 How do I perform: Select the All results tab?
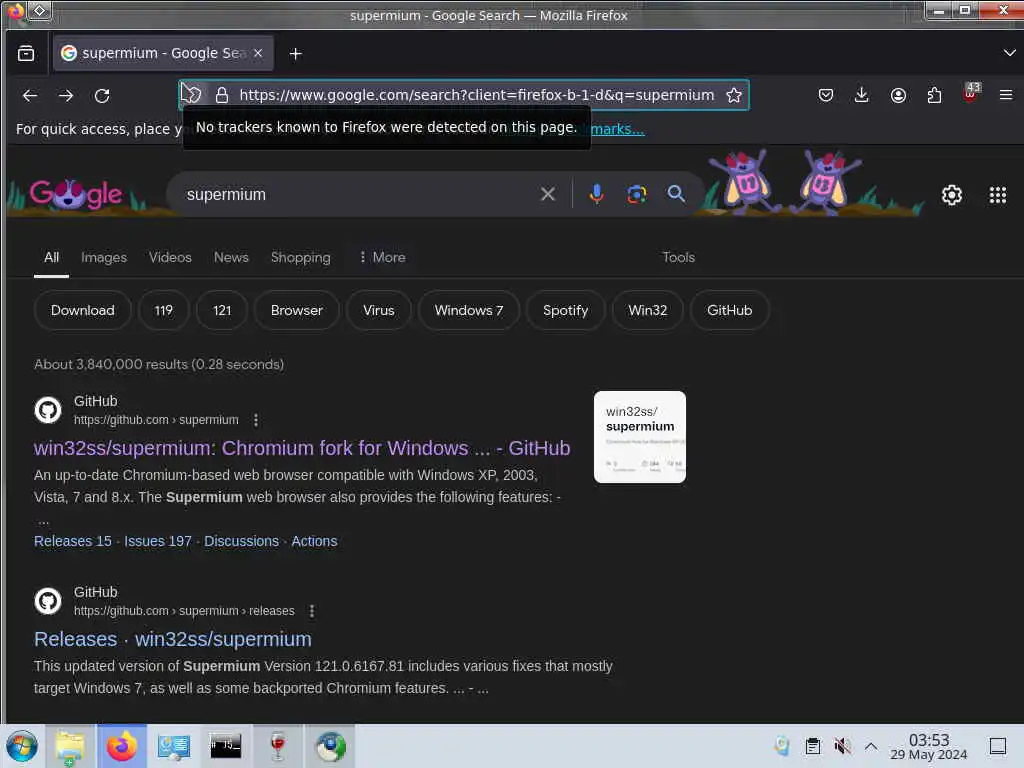[x=52, y=257]
